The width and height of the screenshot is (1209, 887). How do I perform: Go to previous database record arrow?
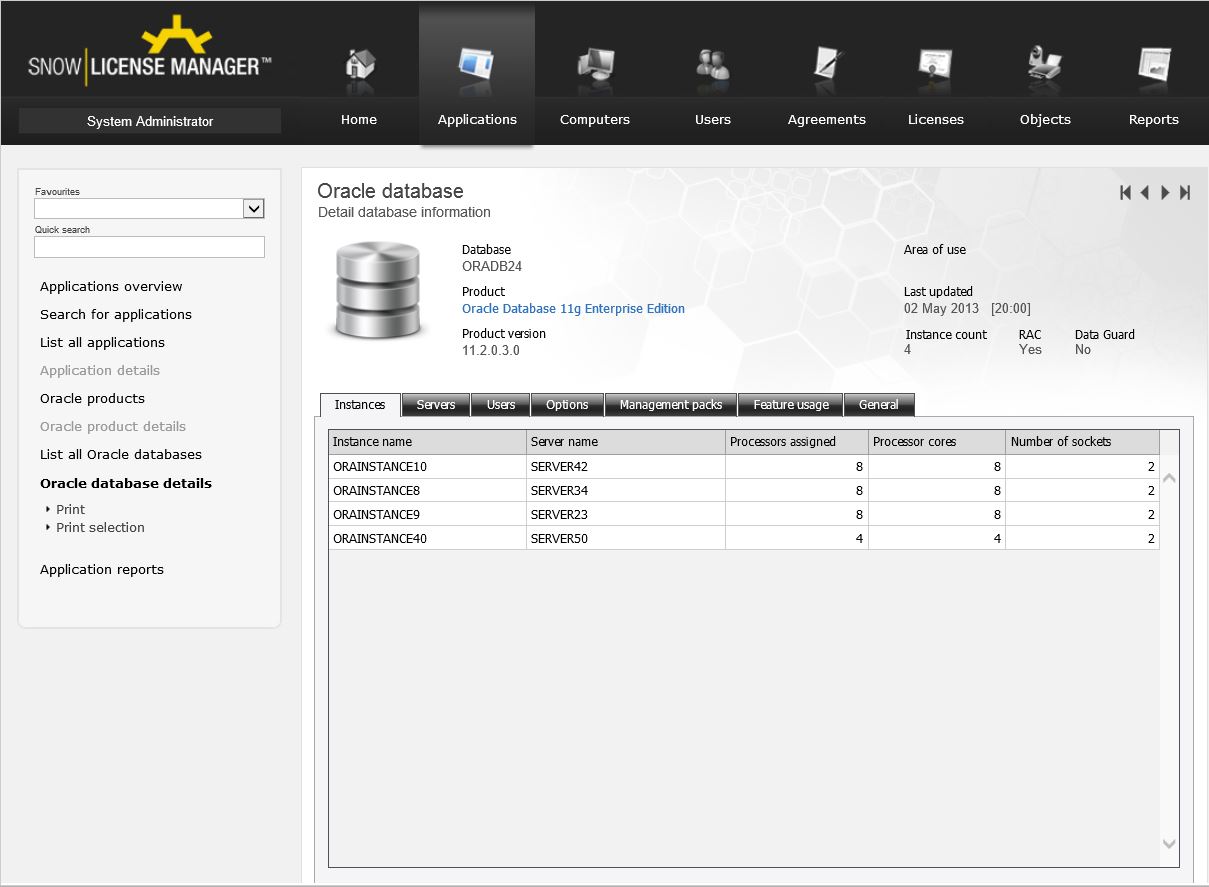pos(1145,193)
